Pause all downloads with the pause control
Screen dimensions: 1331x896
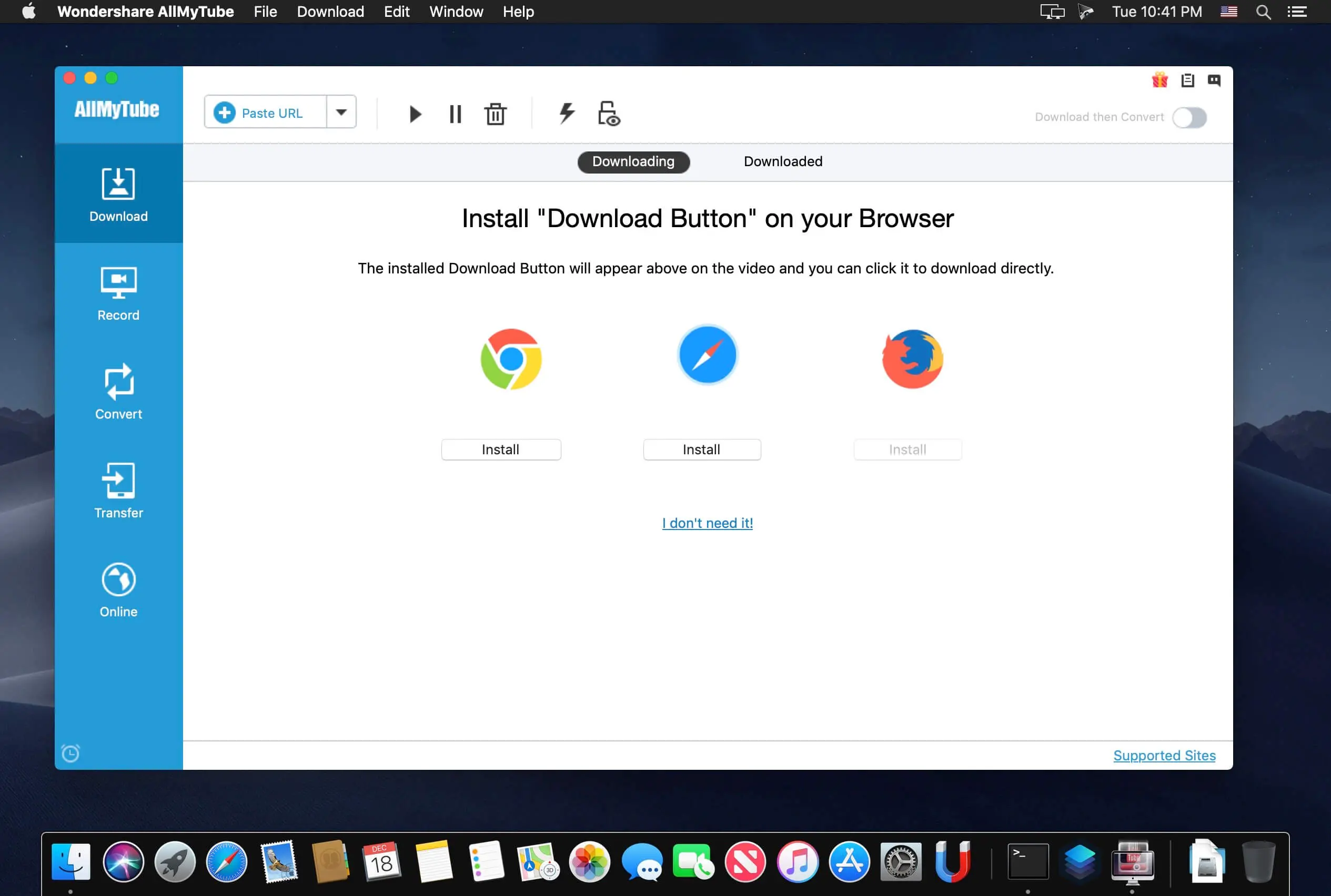455,114
